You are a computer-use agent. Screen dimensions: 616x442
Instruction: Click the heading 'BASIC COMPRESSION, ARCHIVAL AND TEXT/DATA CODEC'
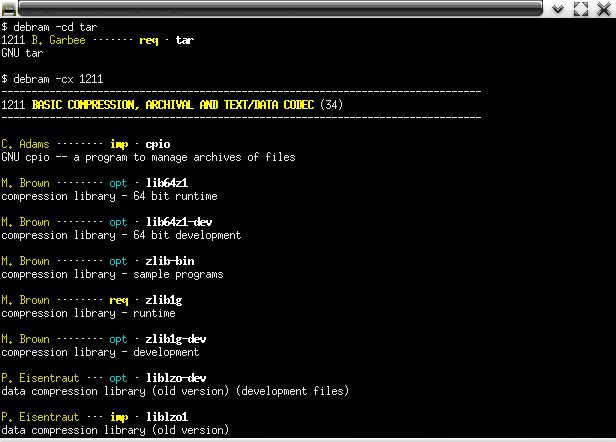pos(173,105)
